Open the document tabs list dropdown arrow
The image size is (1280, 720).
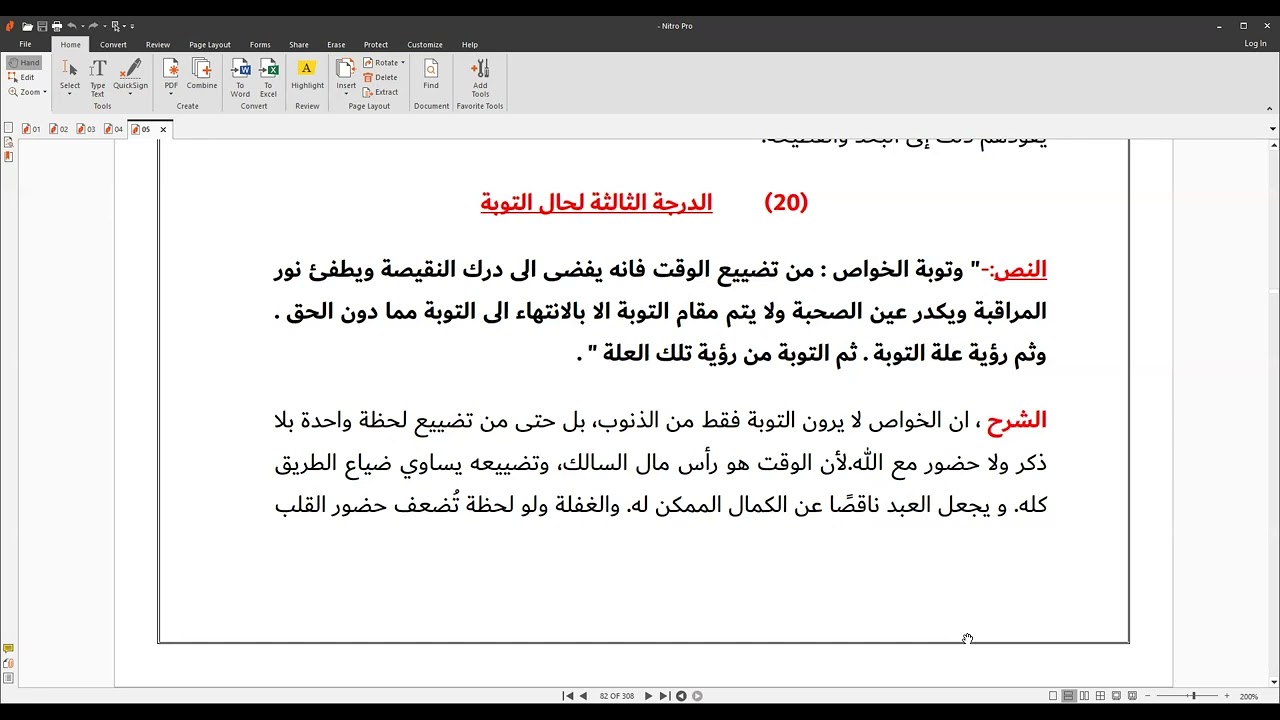point(1273,129)
